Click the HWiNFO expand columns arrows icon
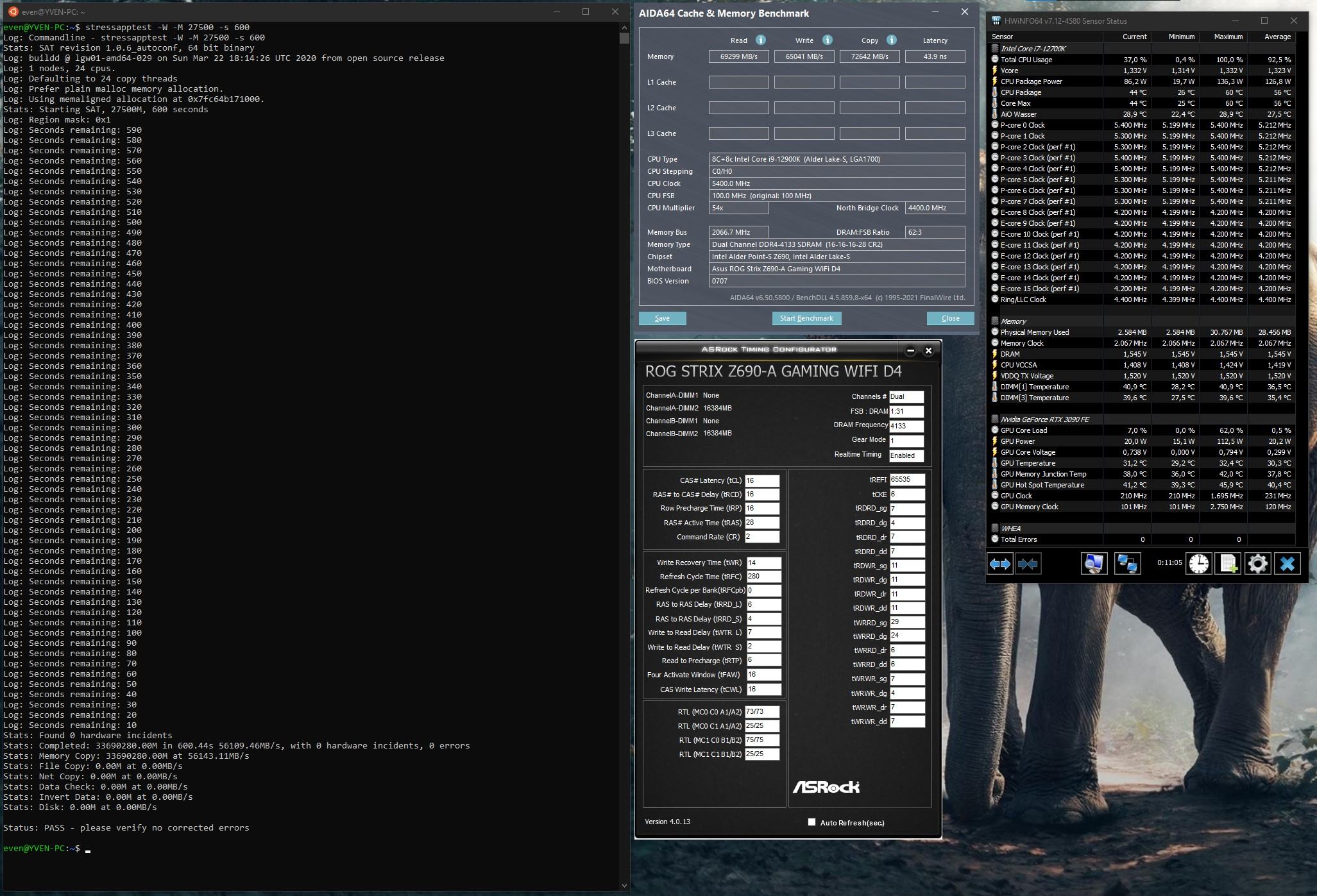This screenshot has height=896, width=1317. coord(1000,564)
